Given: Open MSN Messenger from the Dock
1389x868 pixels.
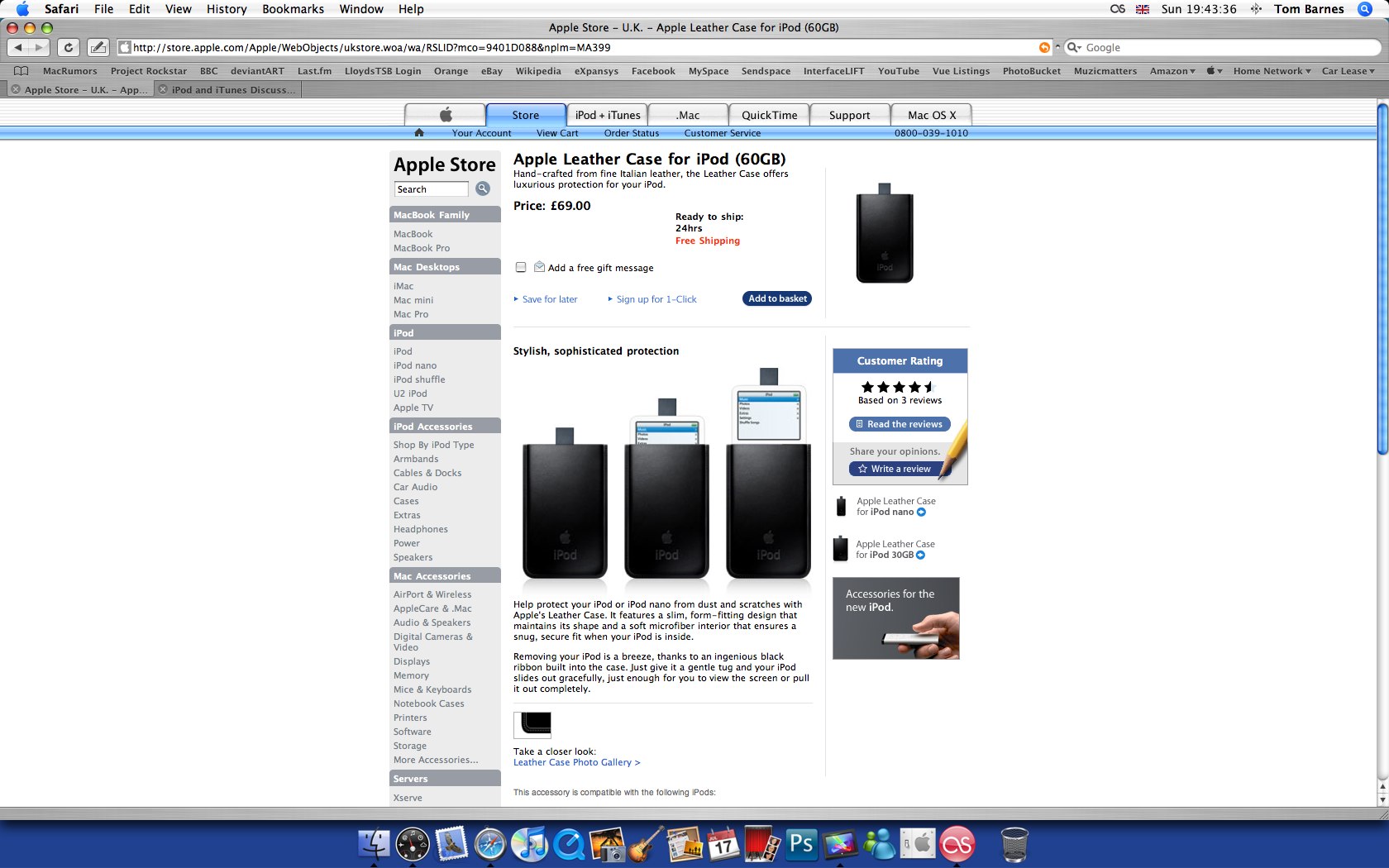Looking at the screenshot, I should pos(879,843).
